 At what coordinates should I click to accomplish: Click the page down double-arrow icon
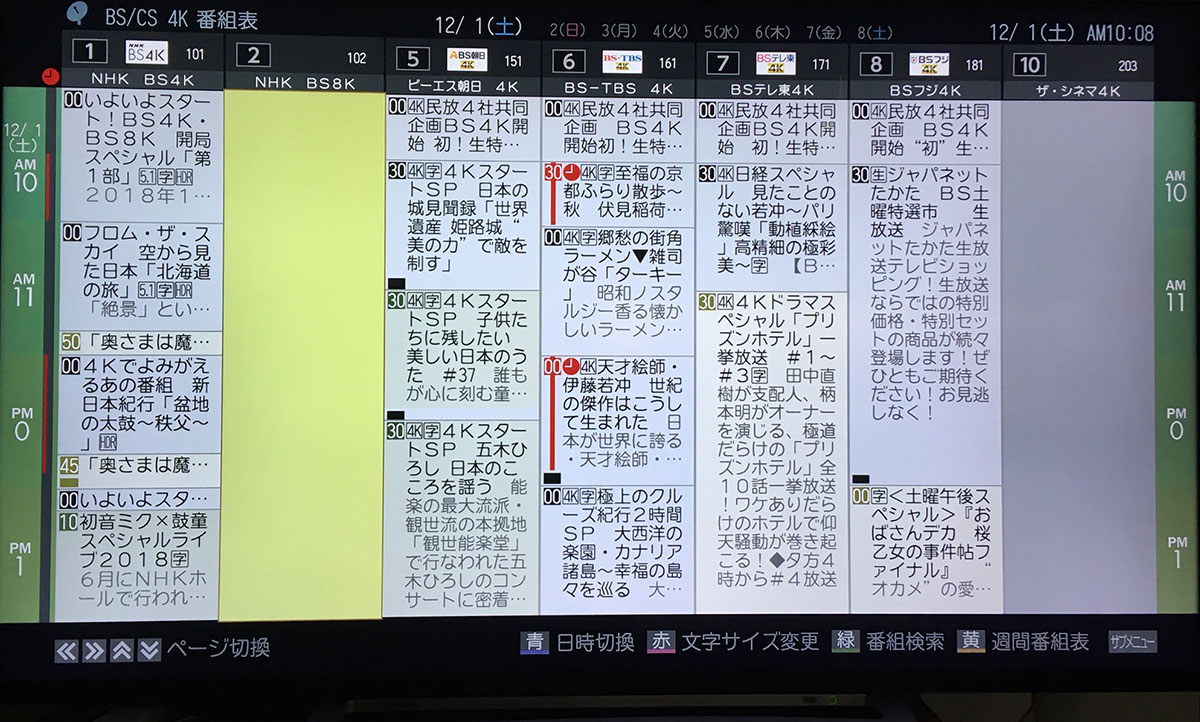pyautogui.click(x=149, y=650)
